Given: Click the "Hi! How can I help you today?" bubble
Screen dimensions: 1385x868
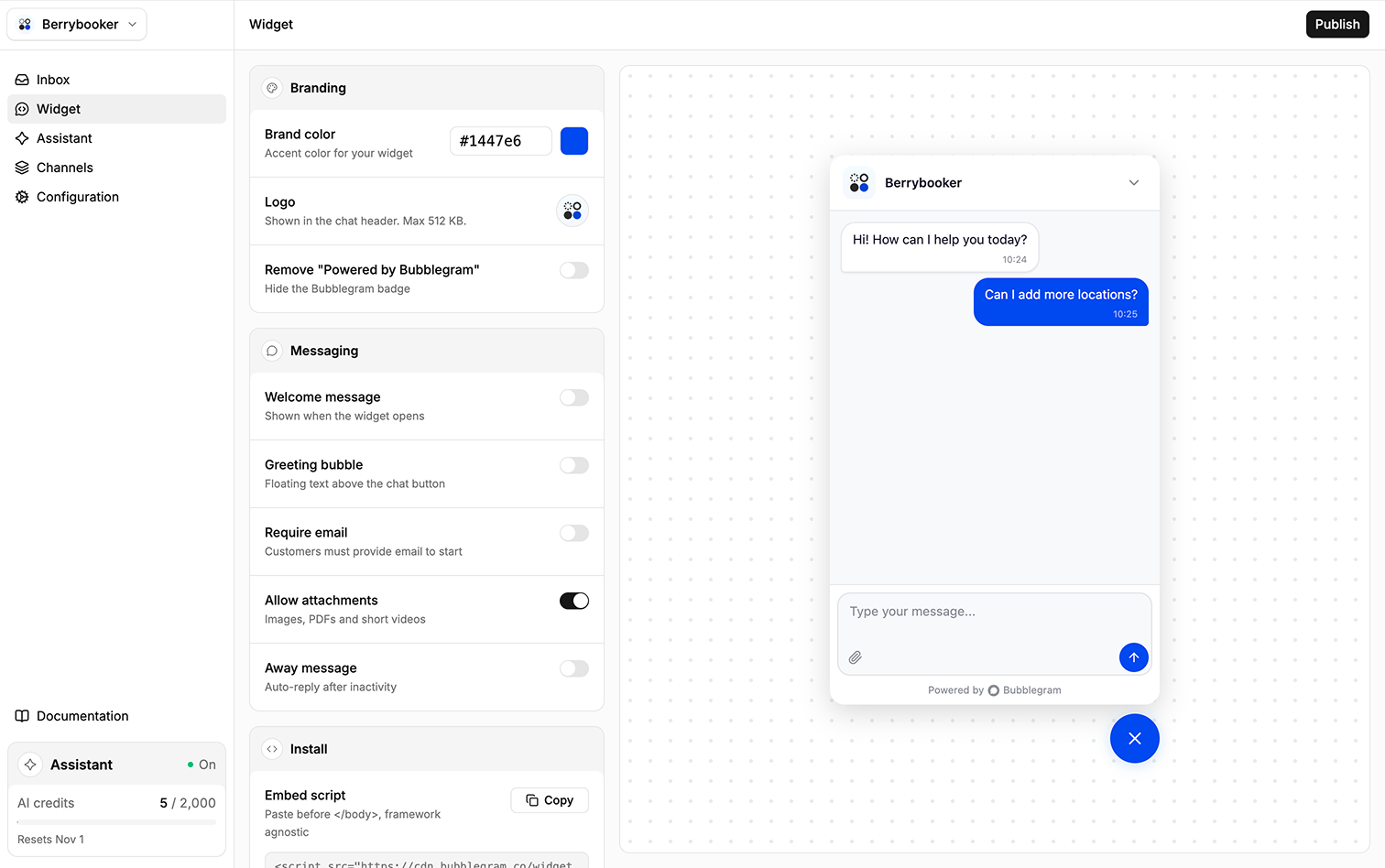Looking at the screenshot, I should (x=940, y=247).
